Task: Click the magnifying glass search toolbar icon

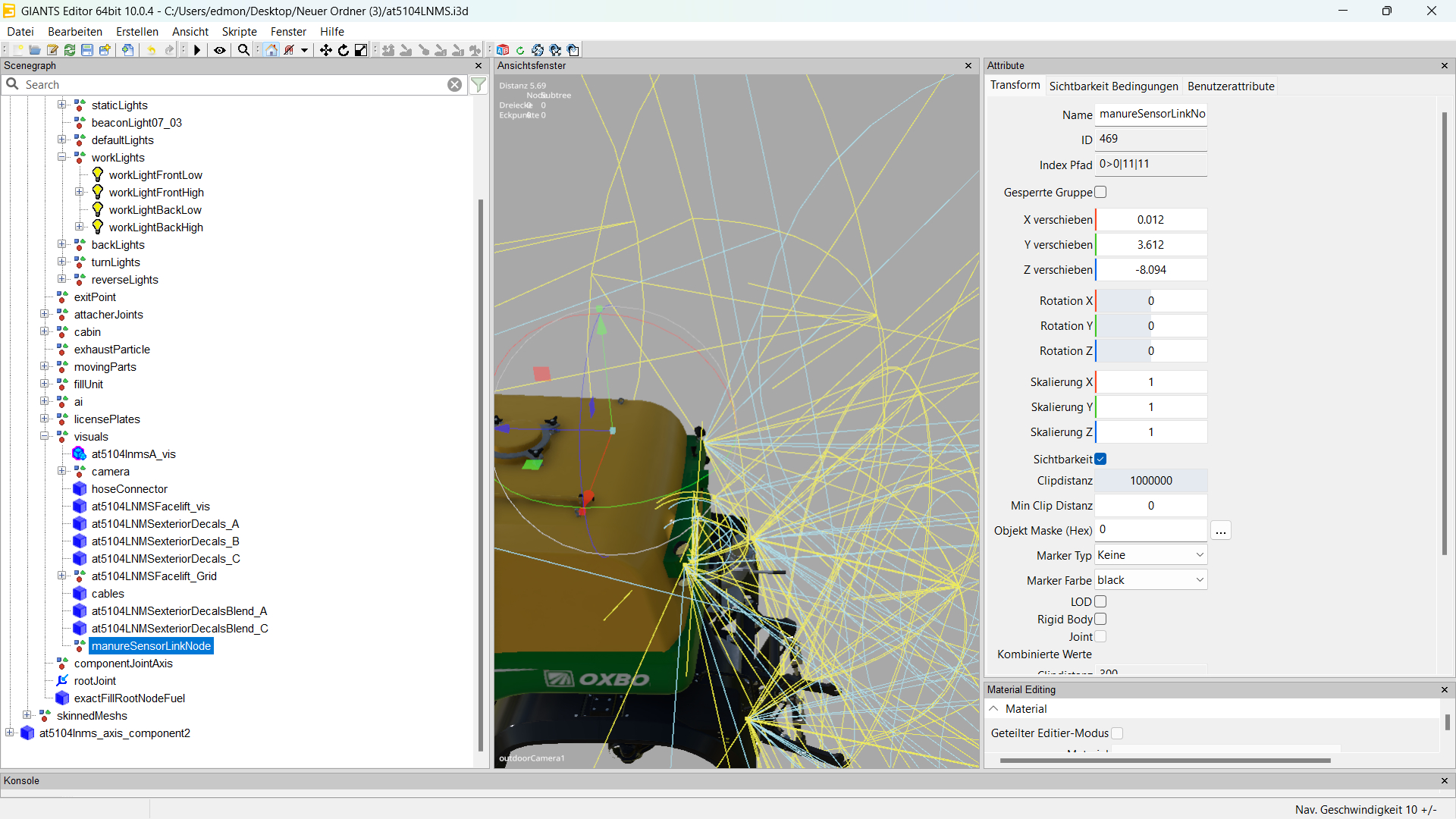Action: pyautogui.click(x=243, y=50)
